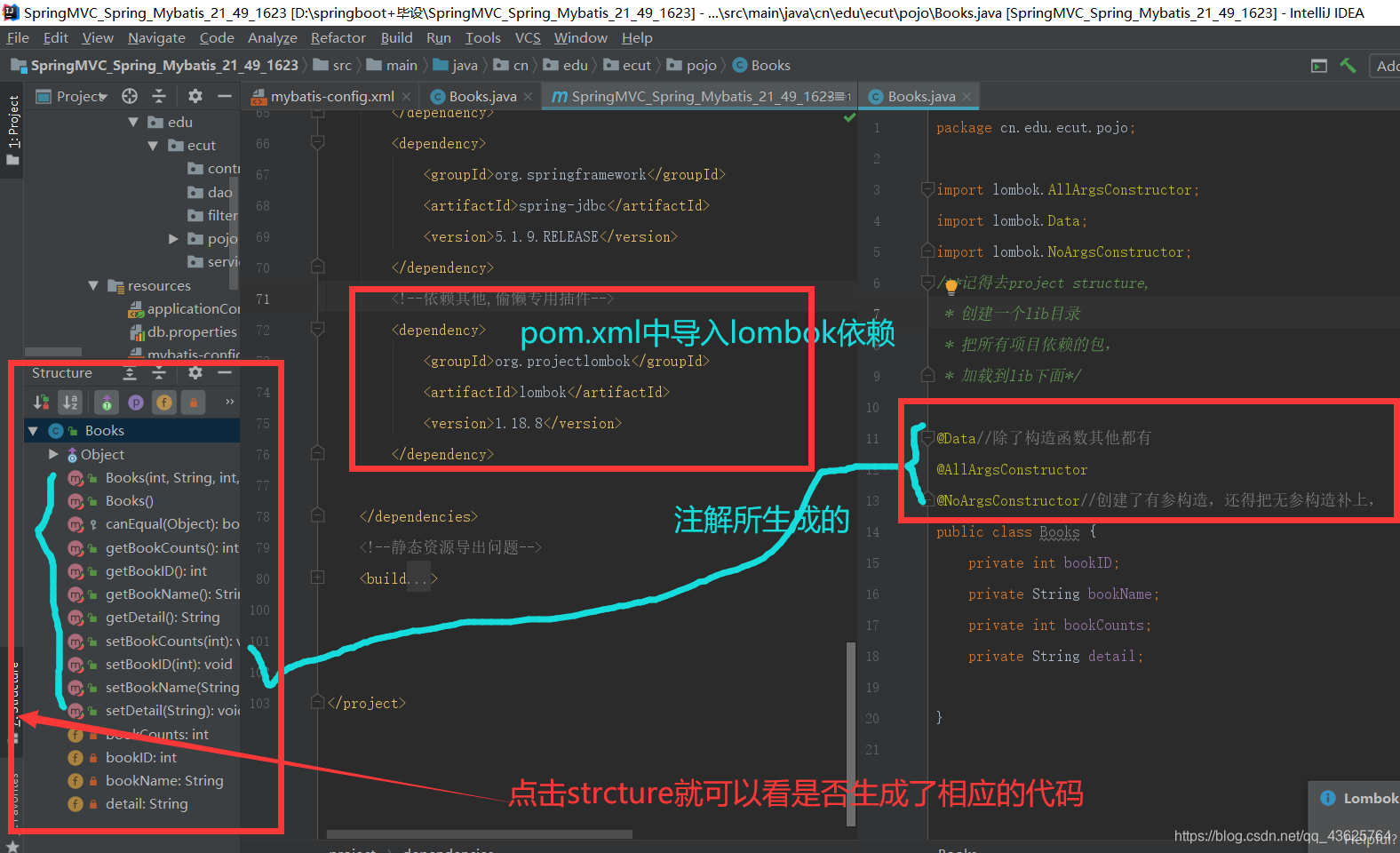Switch to left Books.java tab
The height and width of the screenshot is (853, 1400).
(x=482, y=96)
